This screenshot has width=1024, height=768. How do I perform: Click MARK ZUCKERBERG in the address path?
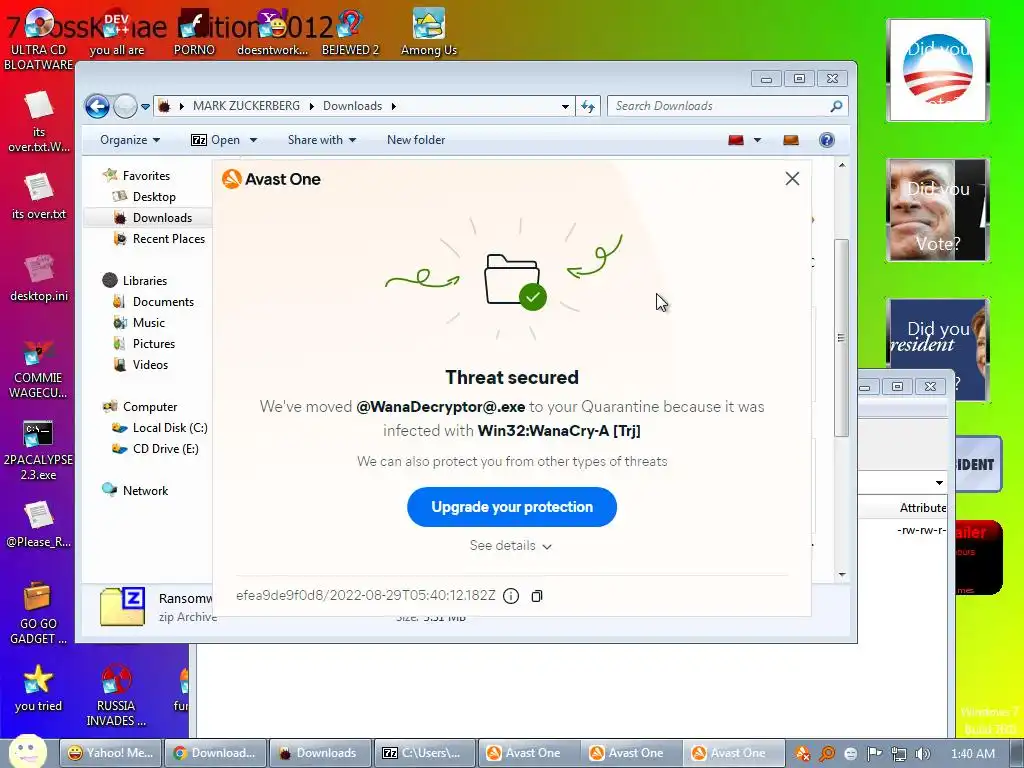[246, 106]
